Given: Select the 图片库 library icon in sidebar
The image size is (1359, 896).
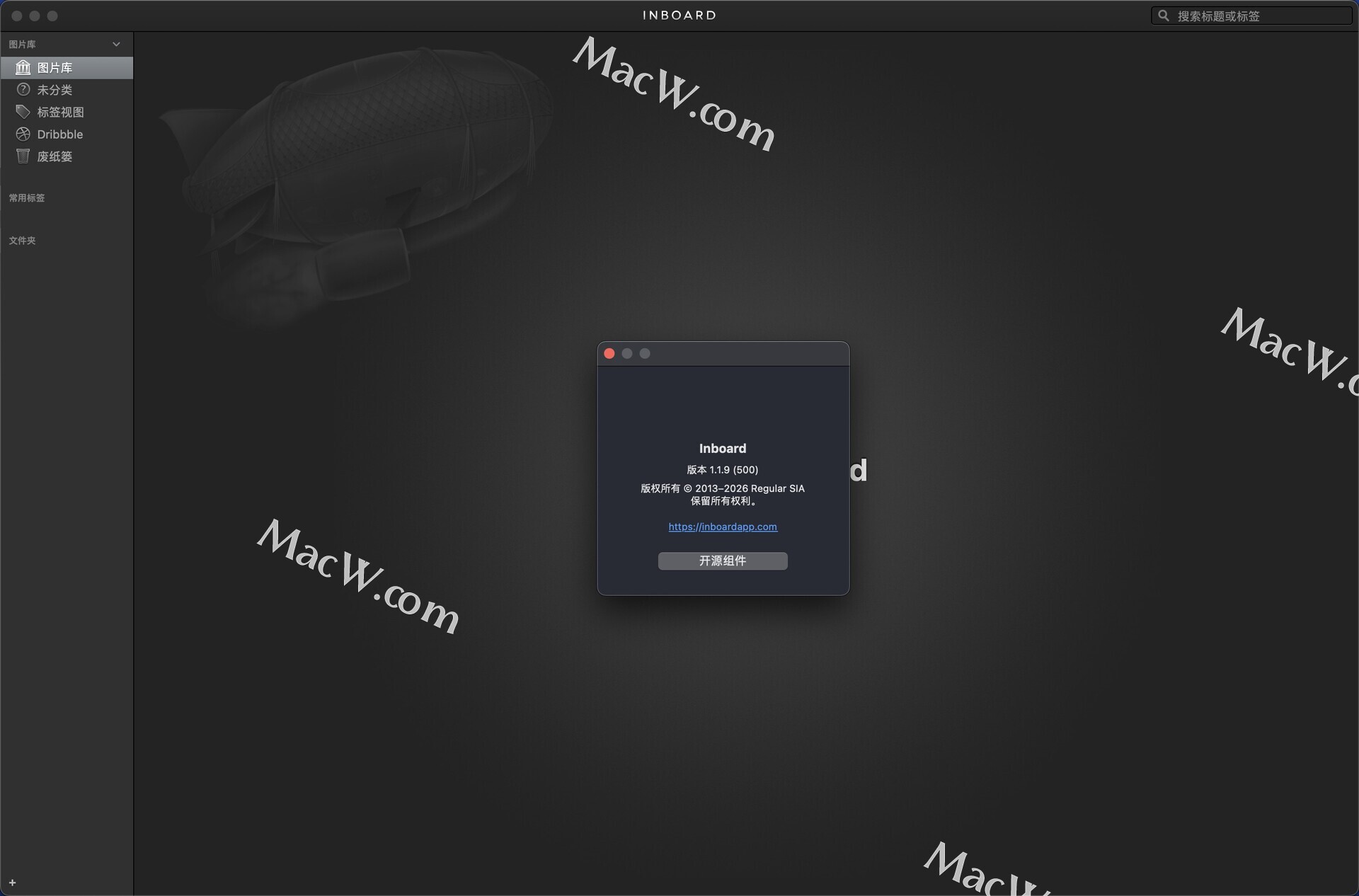Looking at the screenshot, I should click(x=23, y=67).
